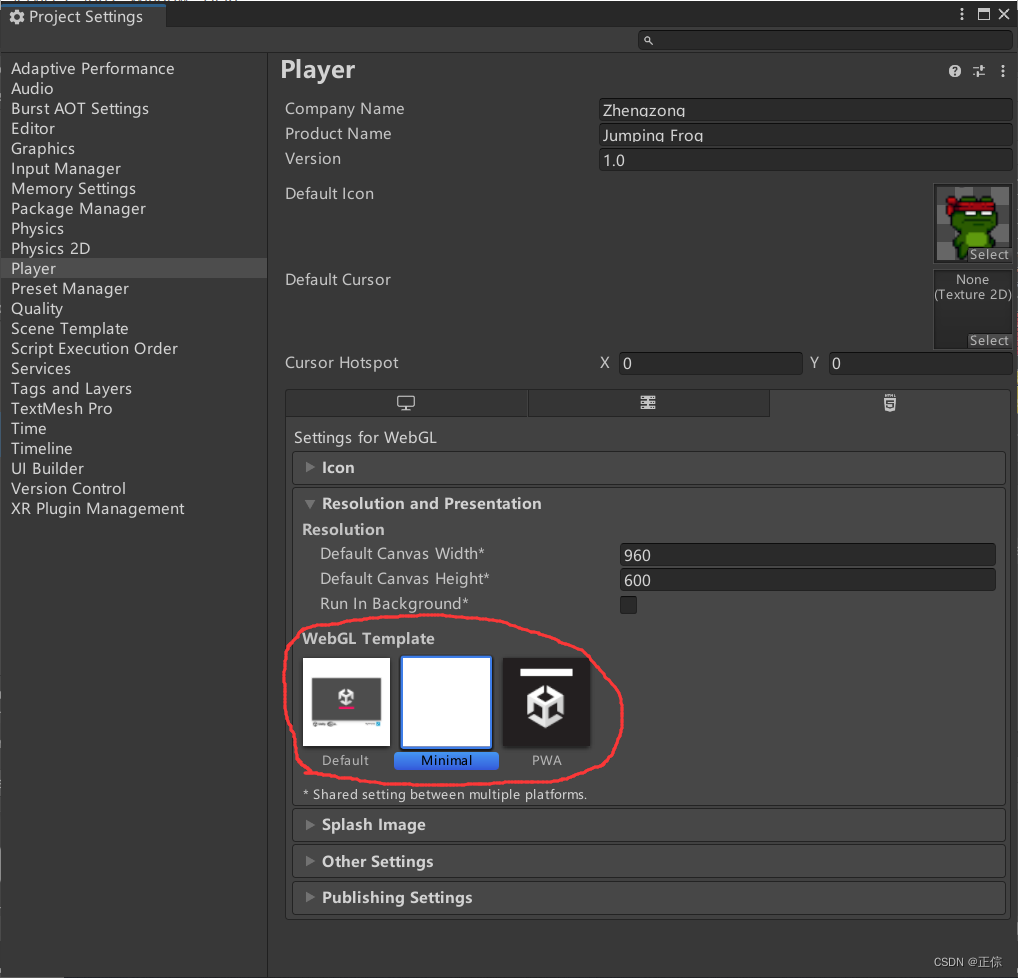Select the Minimal WebGL template thumbnail
The width and height of the screenshot is (1018, 978).
[446, 702]
